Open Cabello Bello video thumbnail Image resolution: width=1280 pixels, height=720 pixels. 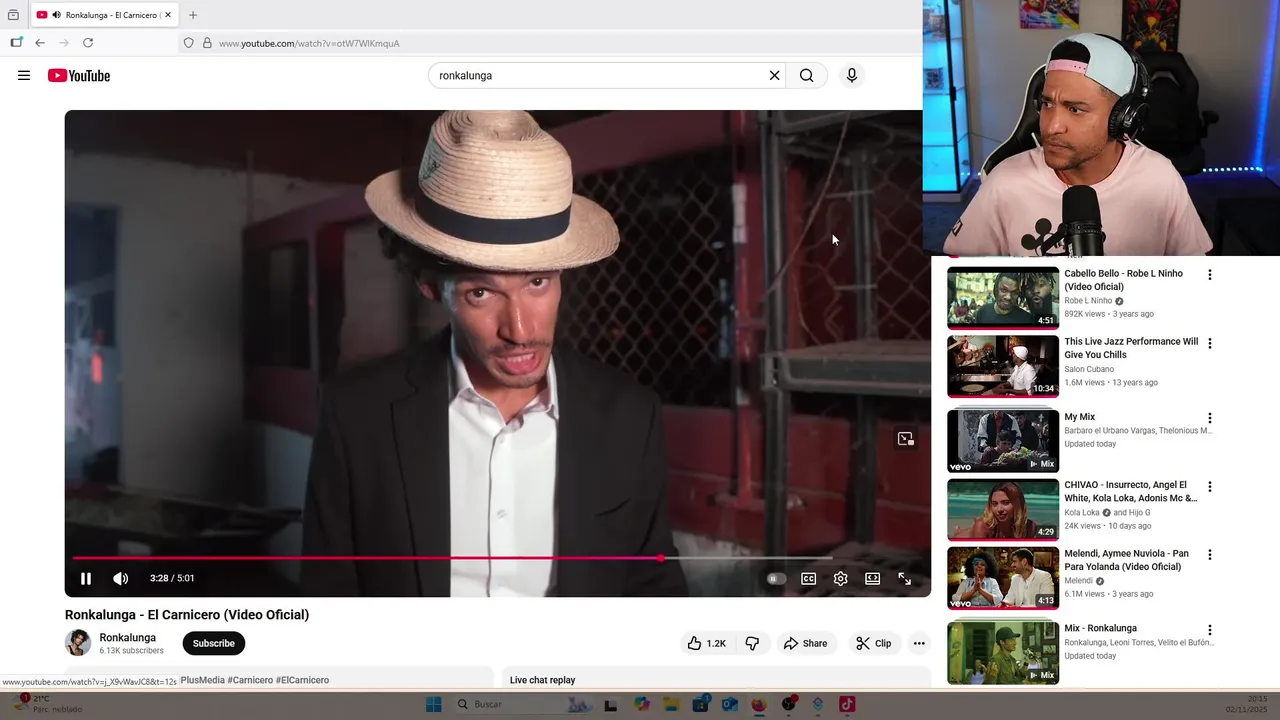click(x=1003, y=298)
